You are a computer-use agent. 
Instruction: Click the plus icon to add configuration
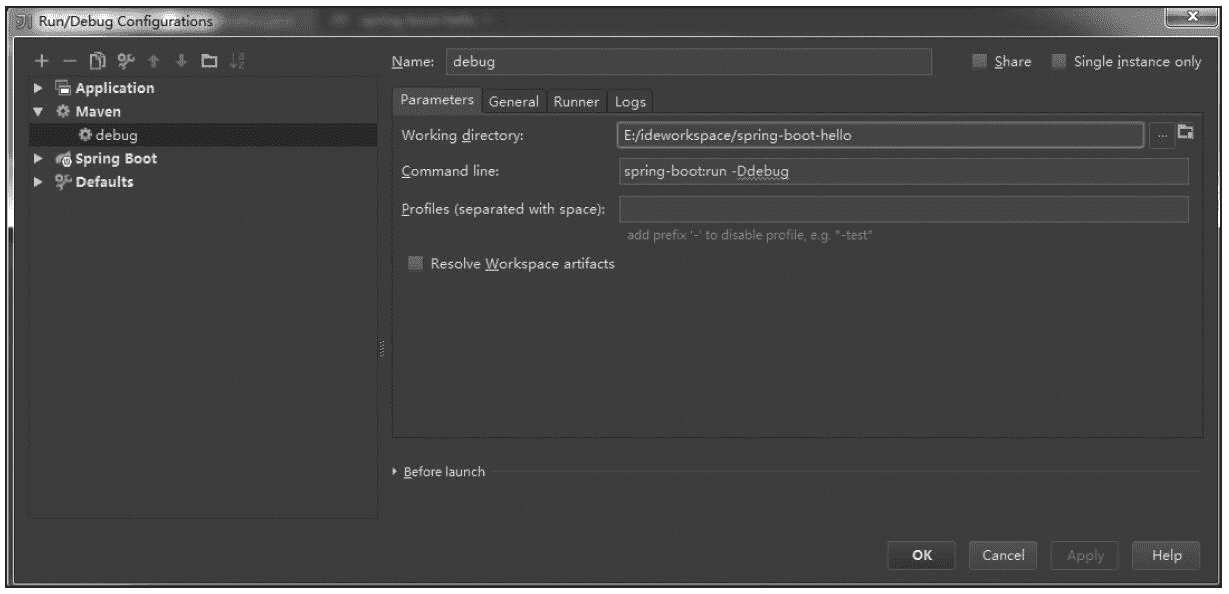click(41, 63)
